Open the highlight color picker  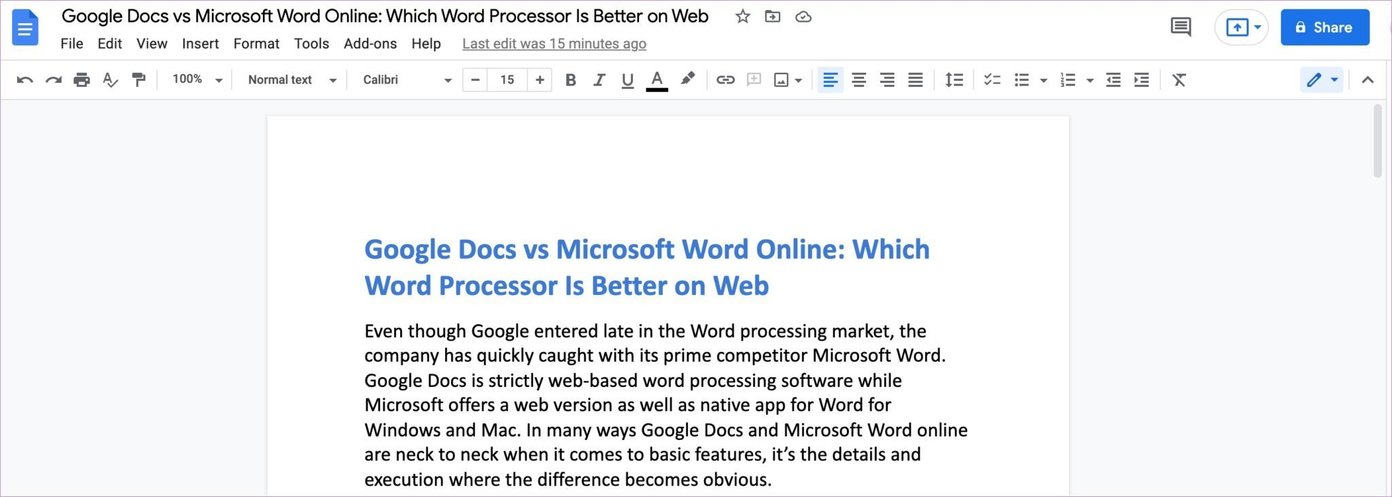(x=688, y=80)
